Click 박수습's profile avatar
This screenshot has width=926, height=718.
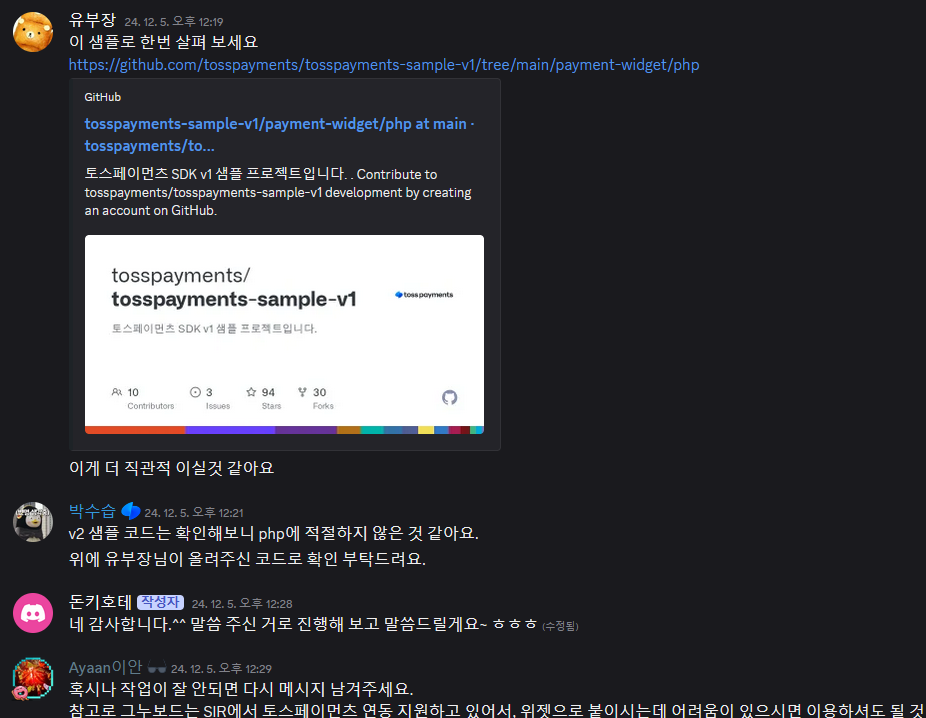point(33,522)
